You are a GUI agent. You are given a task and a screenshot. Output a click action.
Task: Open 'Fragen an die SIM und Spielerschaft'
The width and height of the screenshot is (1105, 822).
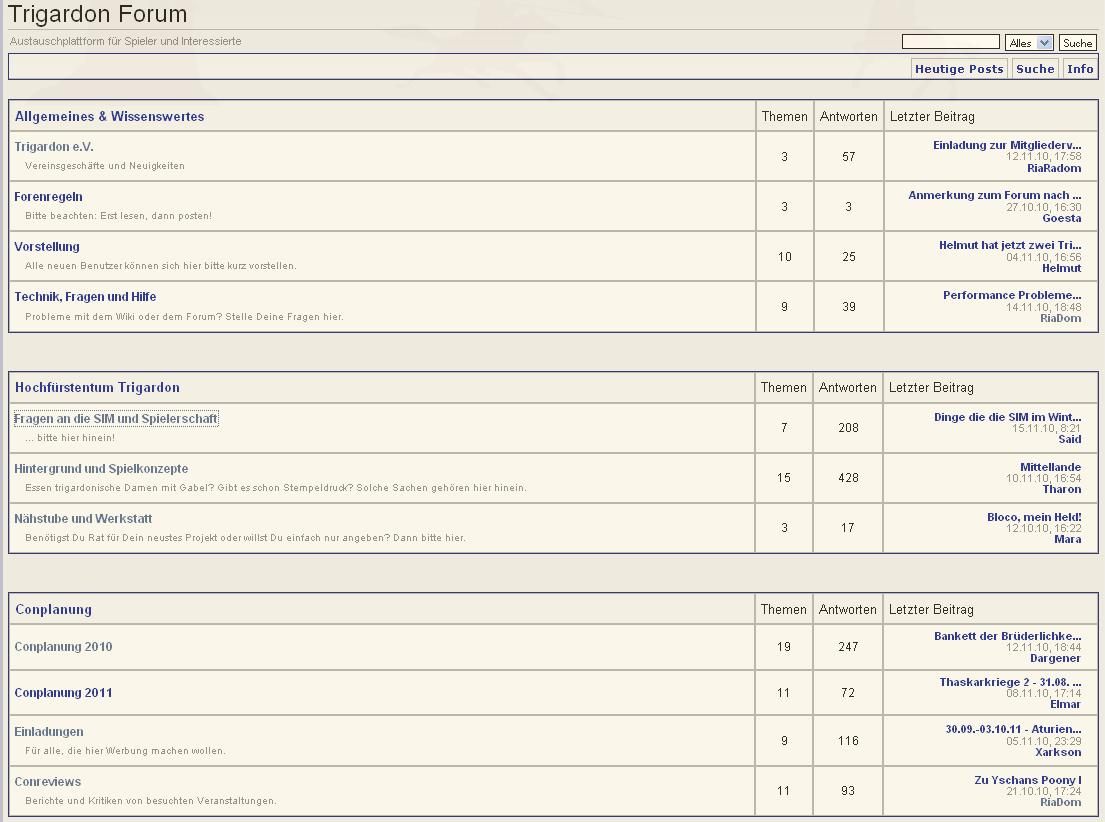click(x=116, y=419)
